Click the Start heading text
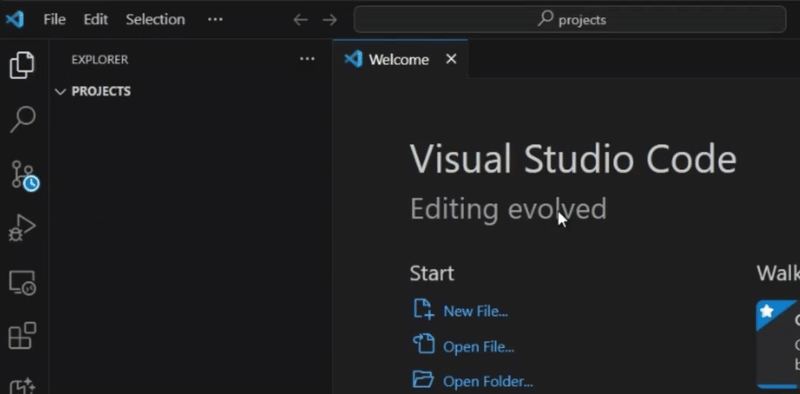Viewport: 800px width, 394px height. click(432, 274)
